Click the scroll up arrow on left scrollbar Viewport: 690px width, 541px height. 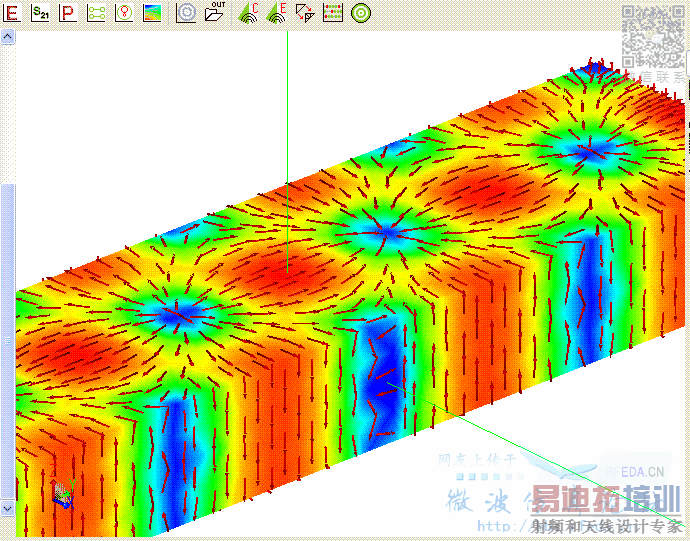pos(7,37)
